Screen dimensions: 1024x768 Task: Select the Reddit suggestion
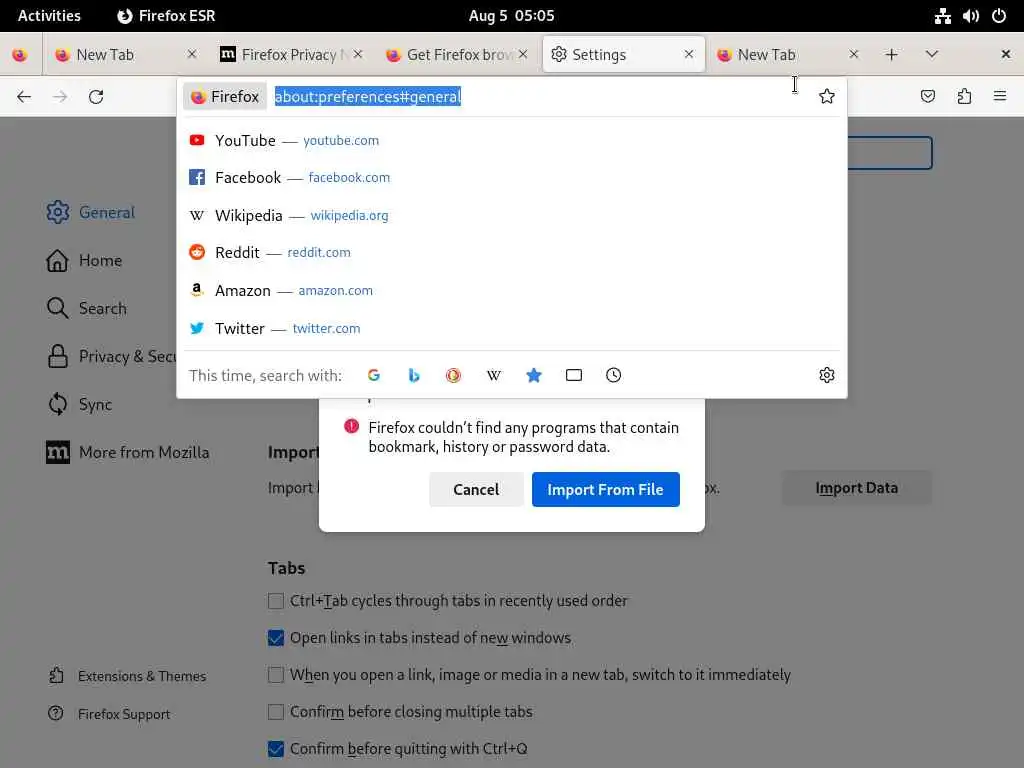511,253
